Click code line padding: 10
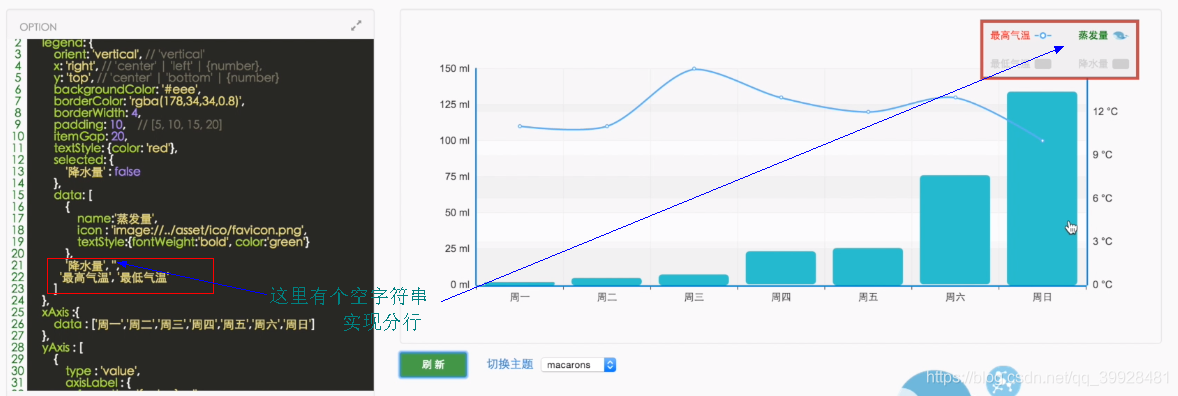The height and width of the screenshot is (396, 1178). [137, 125]
